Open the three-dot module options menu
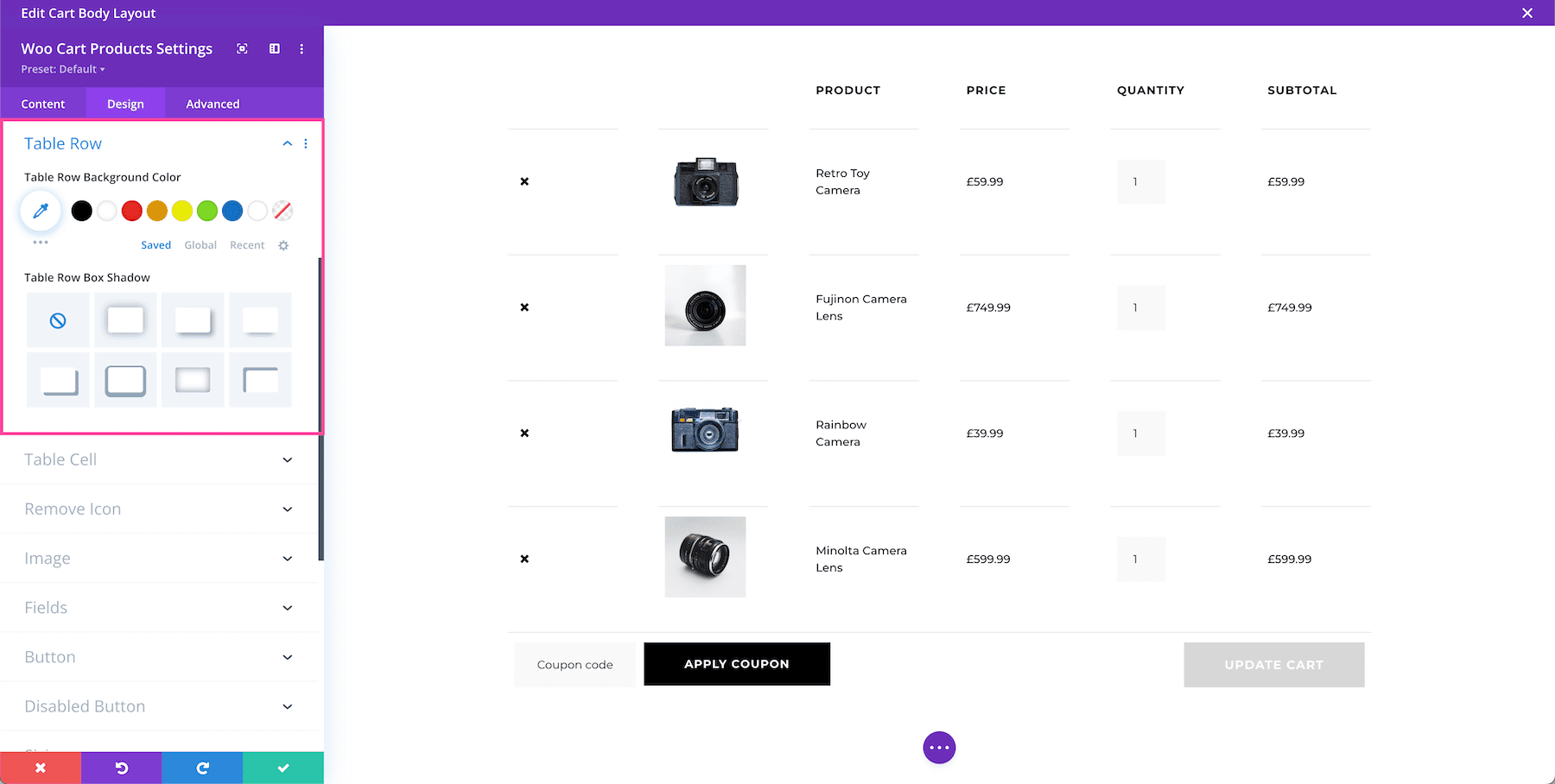 [301, 49]
